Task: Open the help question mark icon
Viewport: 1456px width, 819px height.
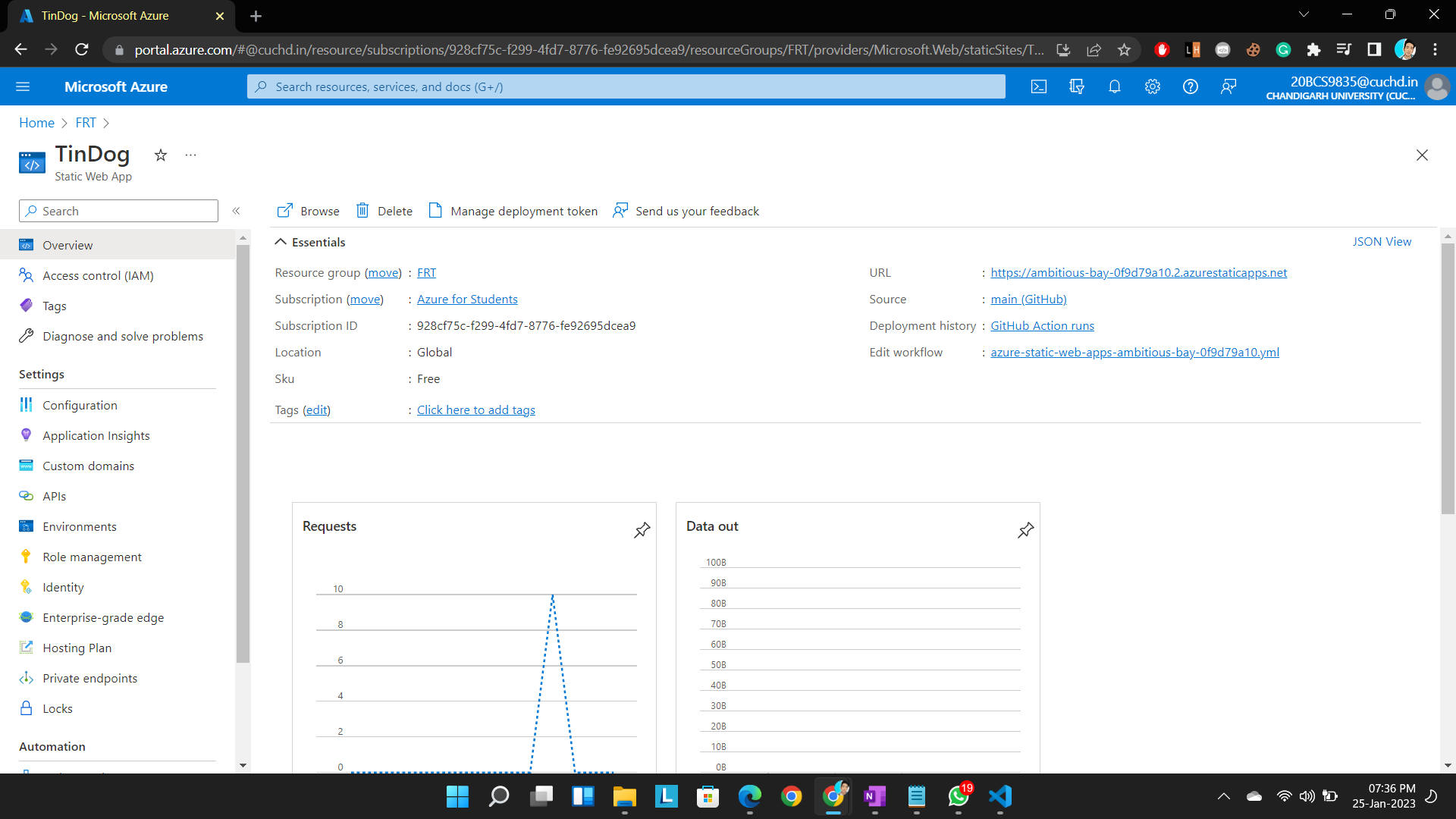Action: coord(1190,86)
